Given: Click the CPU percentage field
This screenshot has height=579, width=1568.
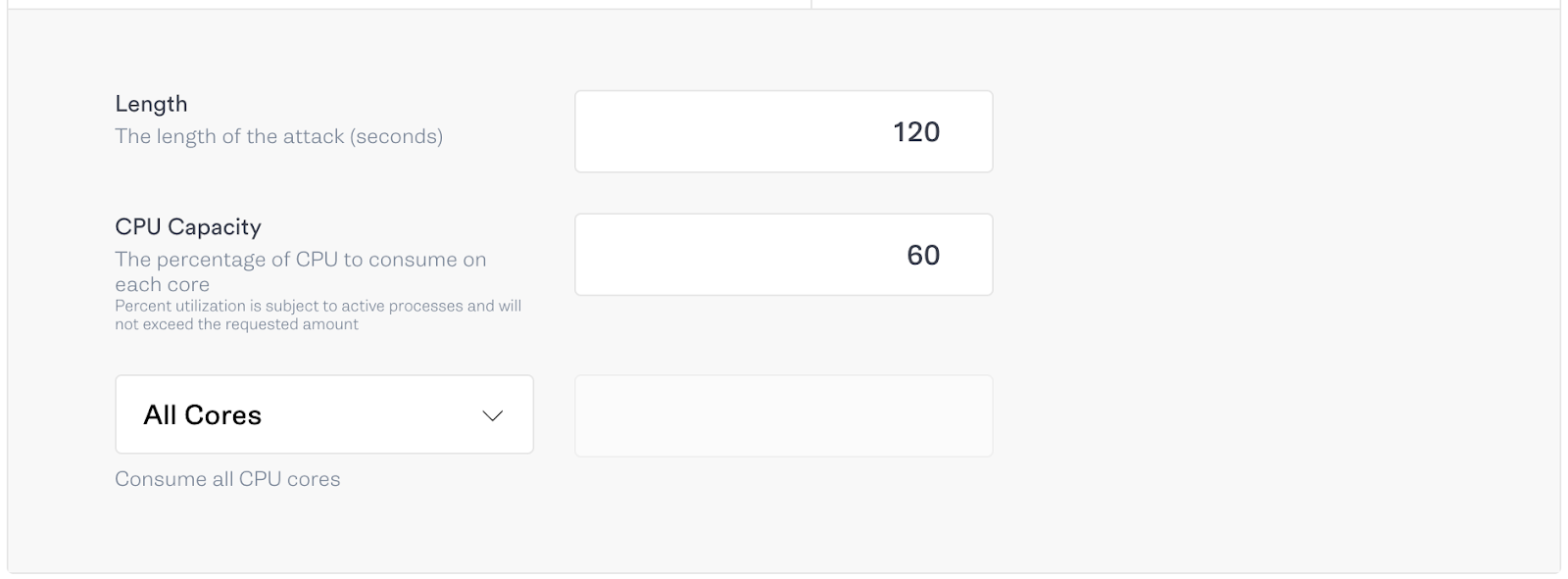Looking at the screenshot, I should (782, 255).
